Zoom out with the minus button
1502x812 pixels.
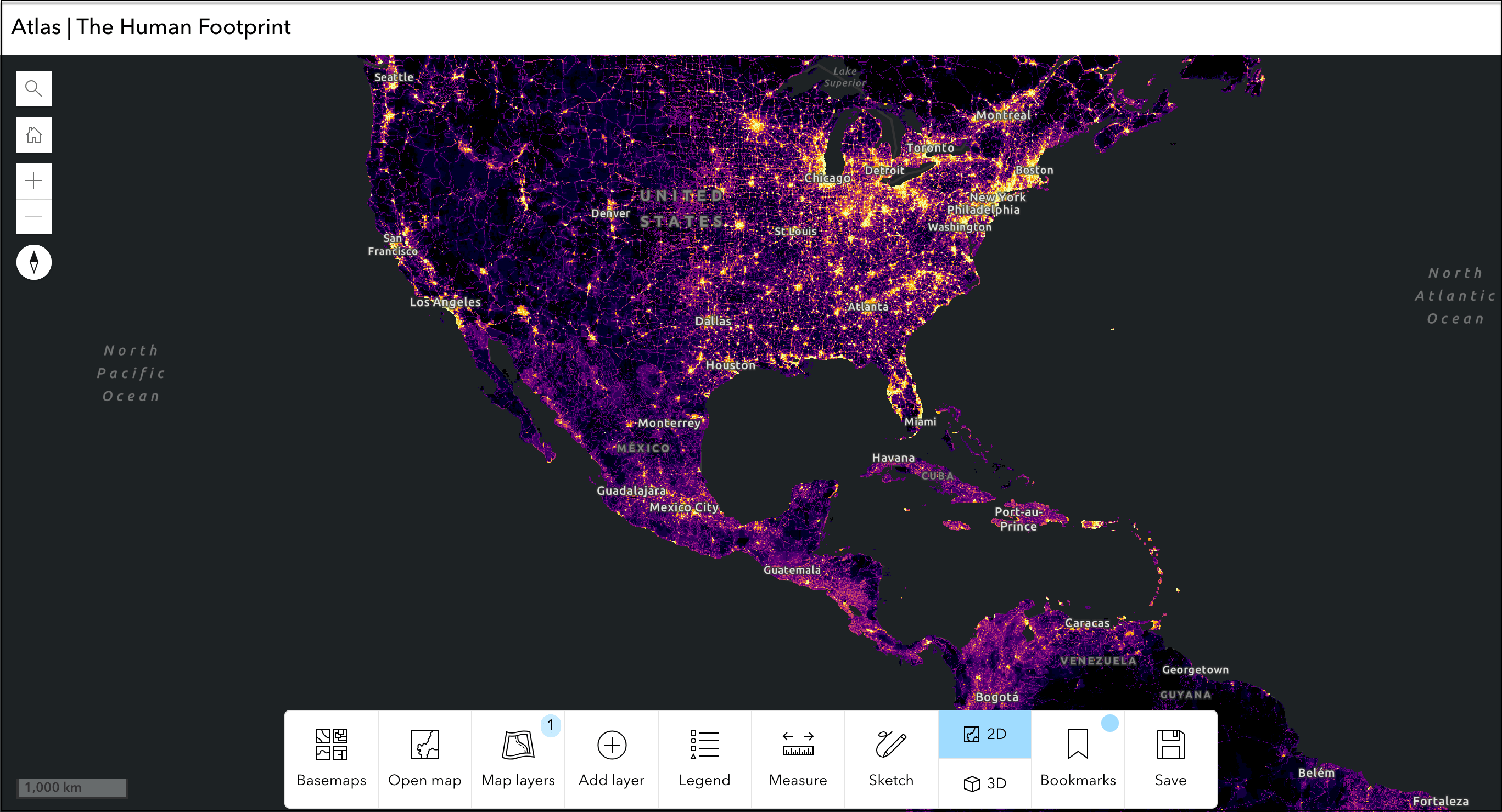pyautogui.click(x=34, y=216)
